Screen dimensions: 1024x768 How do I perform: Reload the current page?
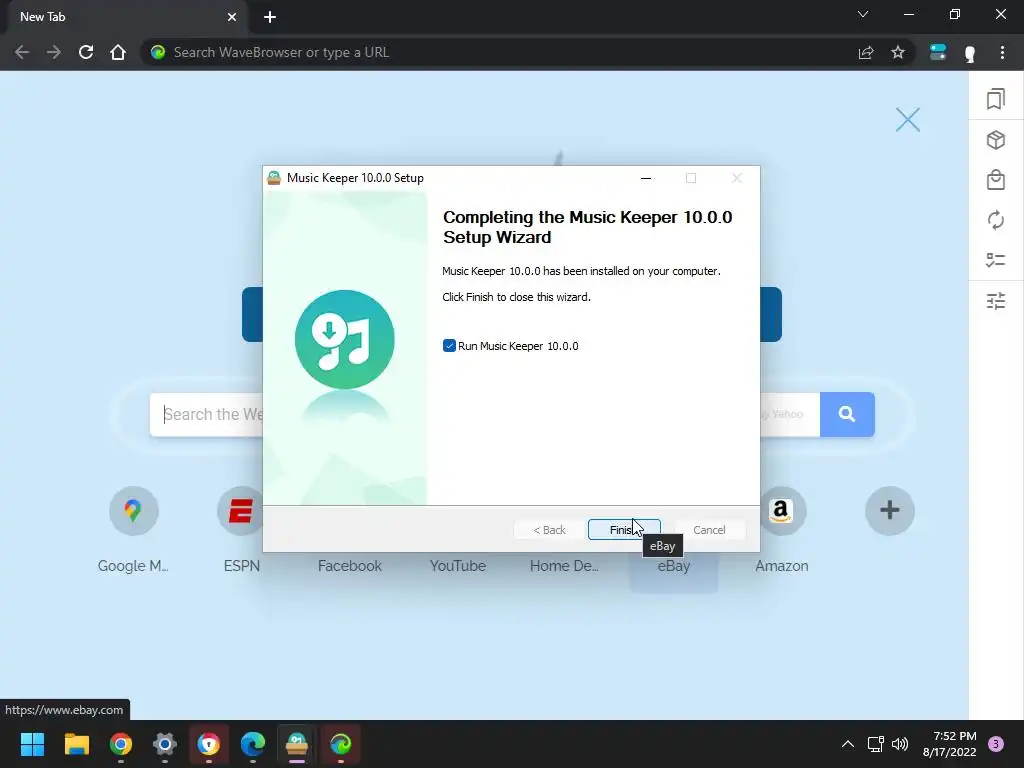(86, 52)
